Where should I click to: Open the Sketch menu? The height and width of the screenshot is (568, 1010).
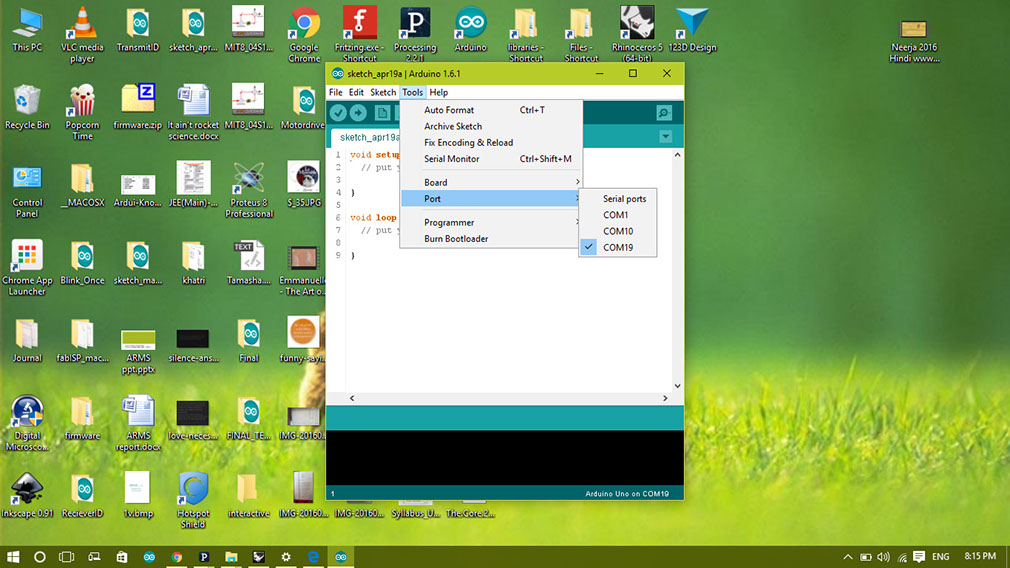383,92
